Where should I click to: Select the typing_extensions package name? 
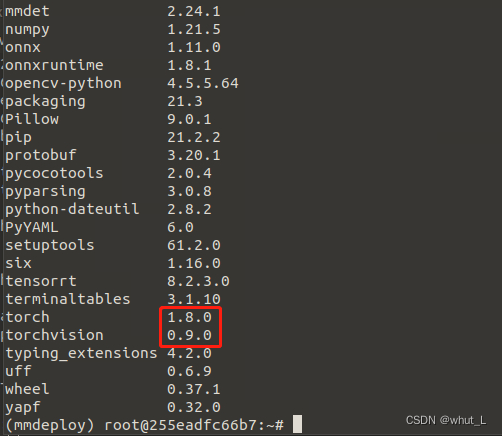click(81, 354)
